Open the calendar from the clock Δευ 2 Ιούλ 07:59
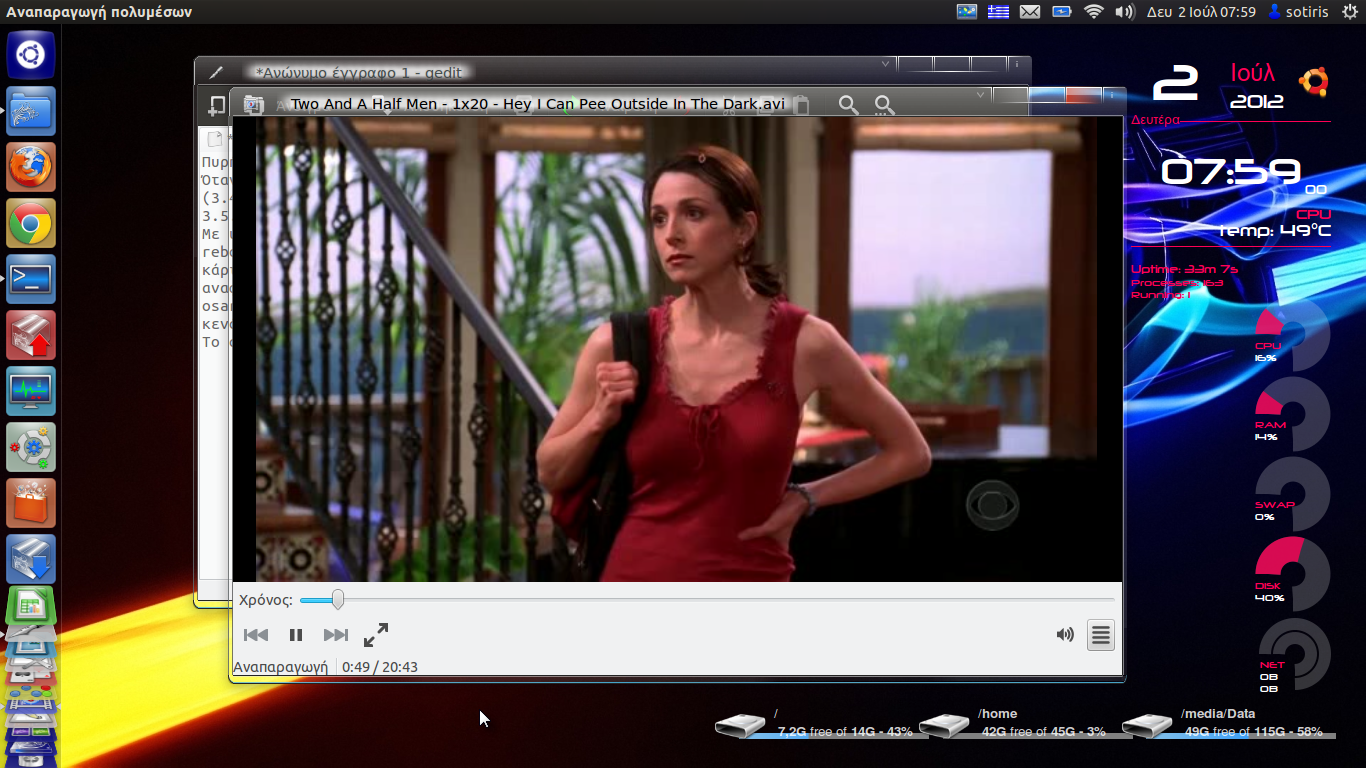This screenshot has width=1366, height=768. tap(1201, 12)
